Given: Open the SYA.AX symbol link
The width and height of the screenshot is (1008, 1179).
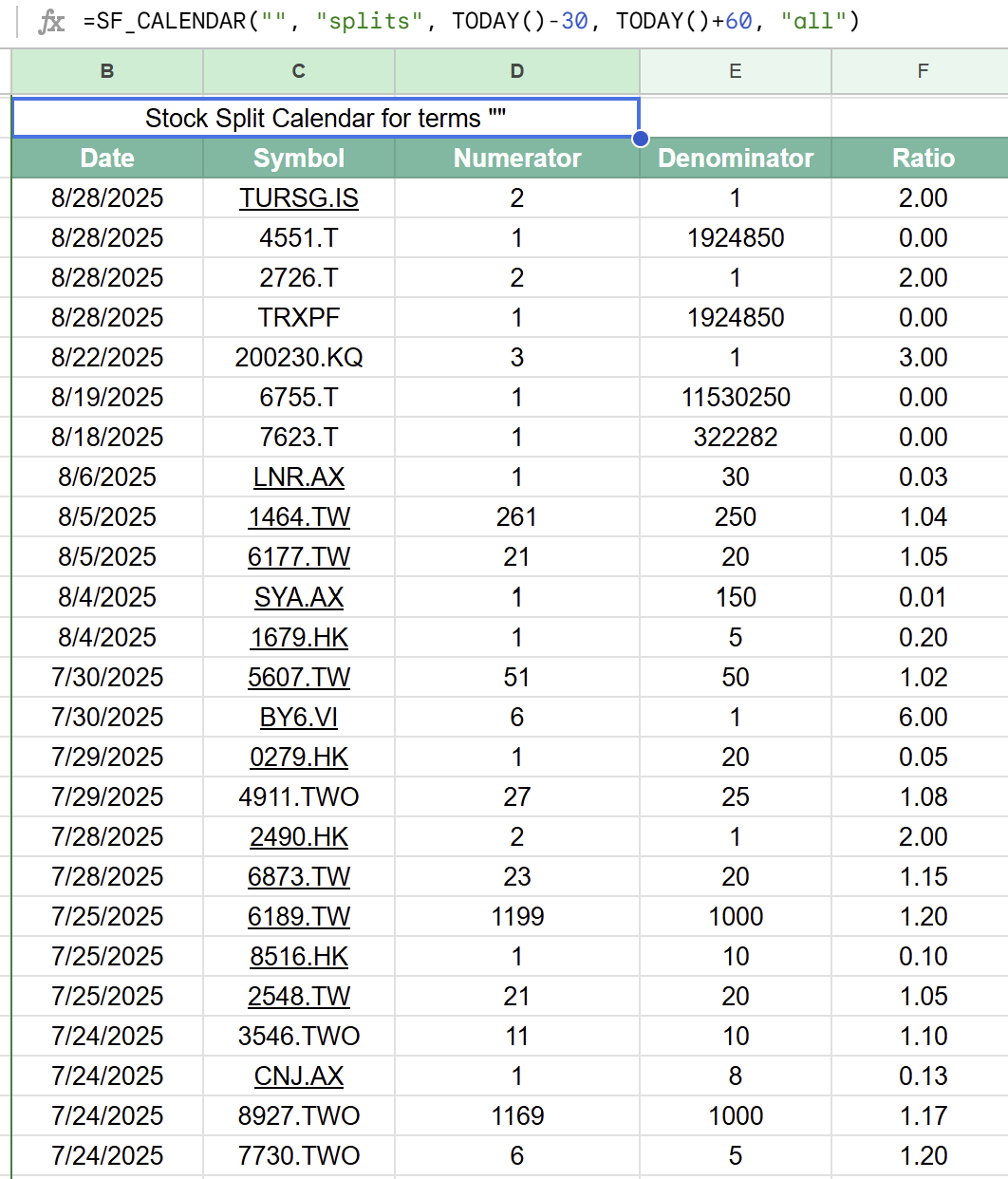Looking at the screenshot, I should [298, 597].
